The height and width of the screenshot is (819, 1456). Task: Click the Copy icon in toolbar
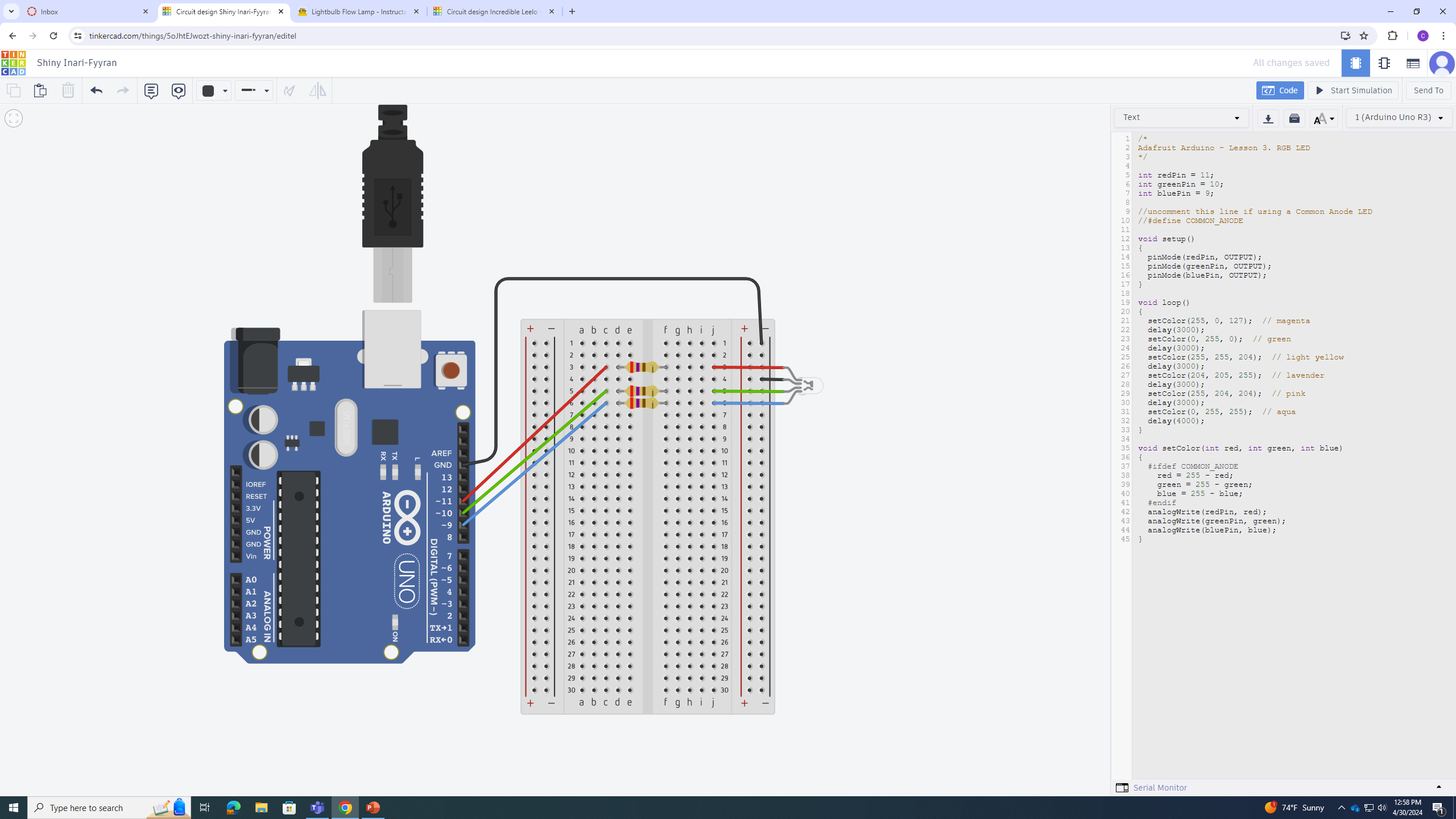point(14,90)
